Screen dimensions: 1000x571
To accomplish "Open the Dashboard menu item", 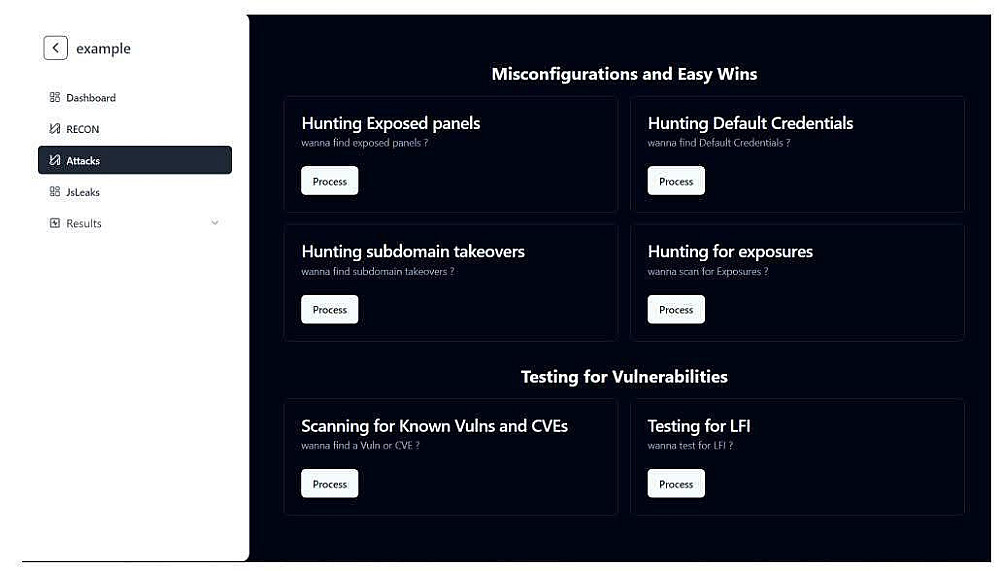I will pos(91,98).
